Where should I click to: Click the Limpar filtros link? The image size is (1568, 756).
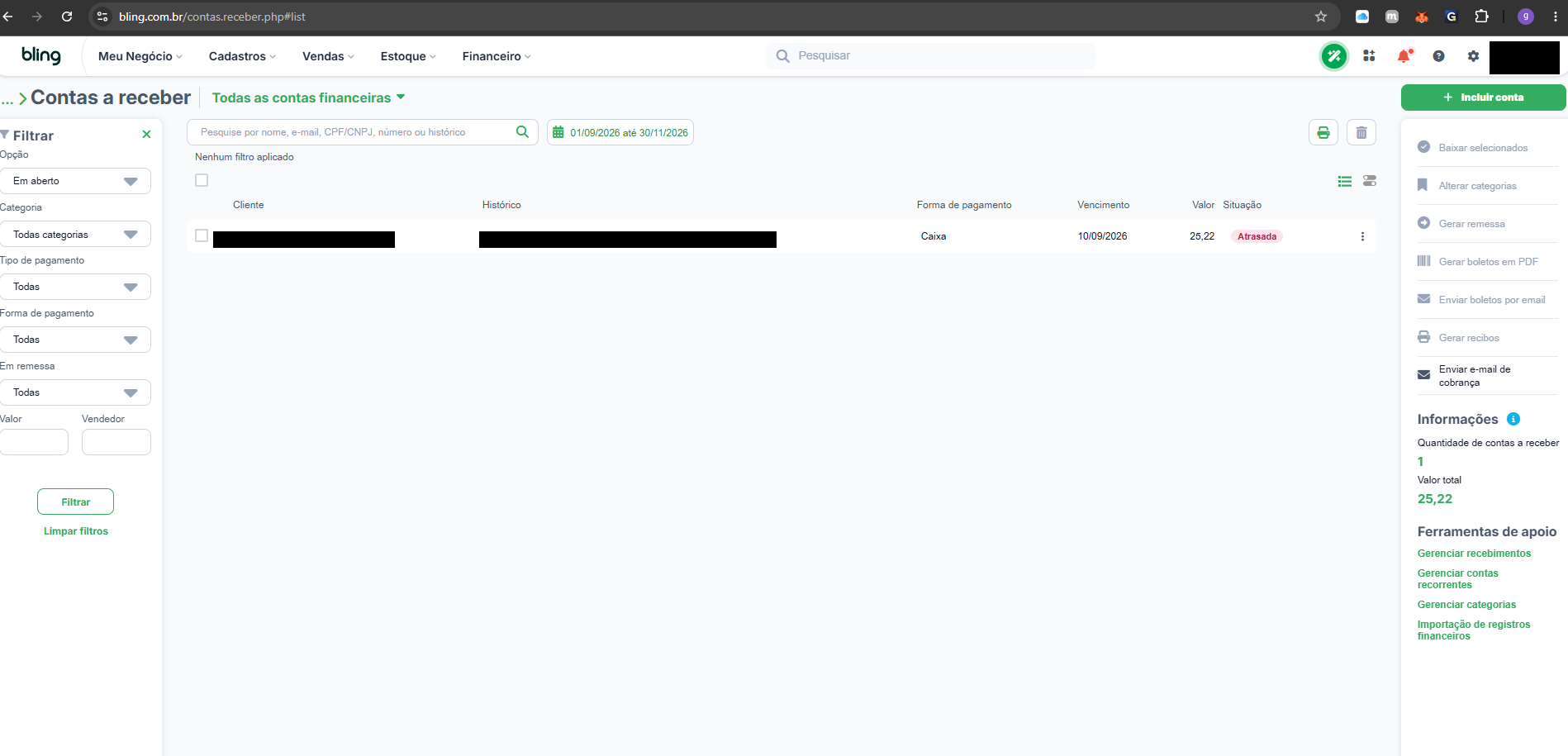76,531
